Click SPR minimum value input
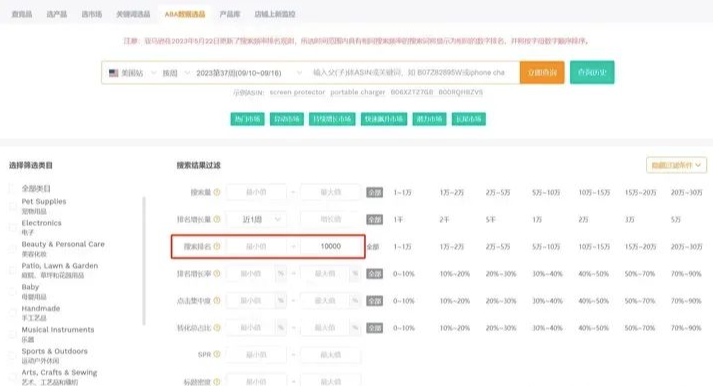 256,355
